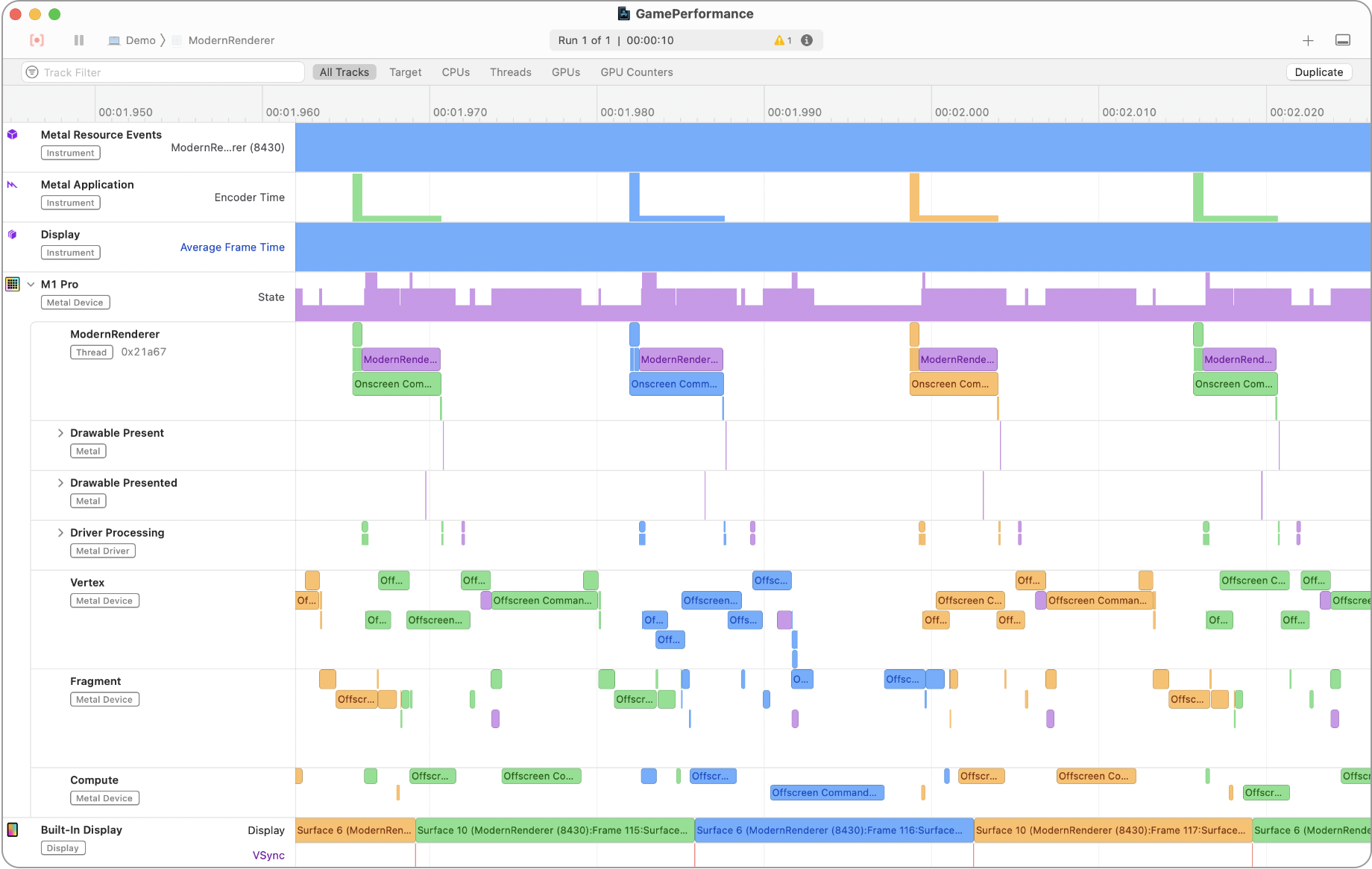Collapse the M1 Pro device track
This screenshot has width=1372, height=869.
pyautogui.click(x=31, y=284)
